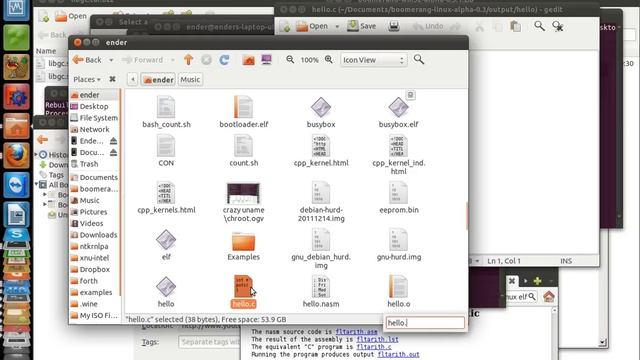Click the browser Home icon
The height and width of the screenshot is (360, 640).
click(x=549, y=296)
